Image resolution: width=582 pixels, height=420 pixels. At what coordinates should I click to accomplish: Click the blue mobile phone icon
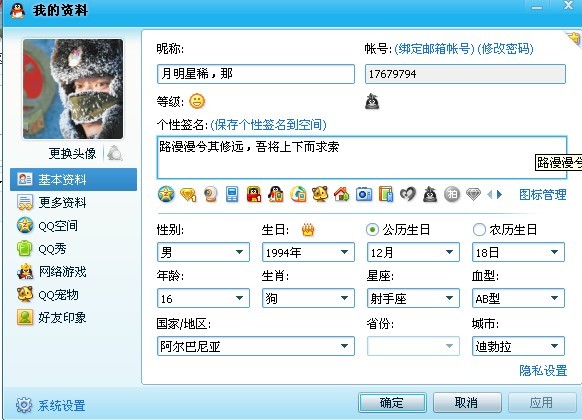coord(232,194)
